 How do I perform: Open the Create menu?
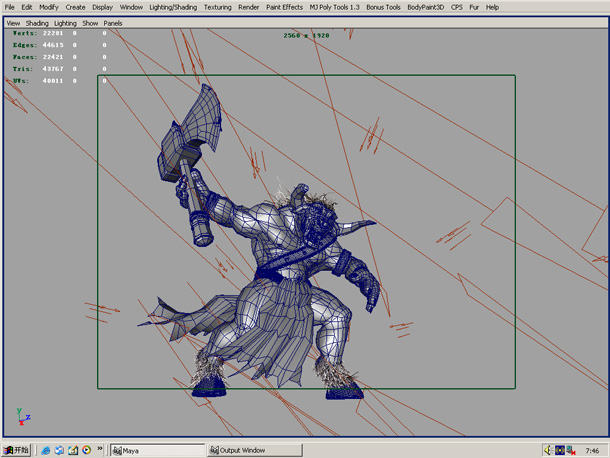click(75, 7)
